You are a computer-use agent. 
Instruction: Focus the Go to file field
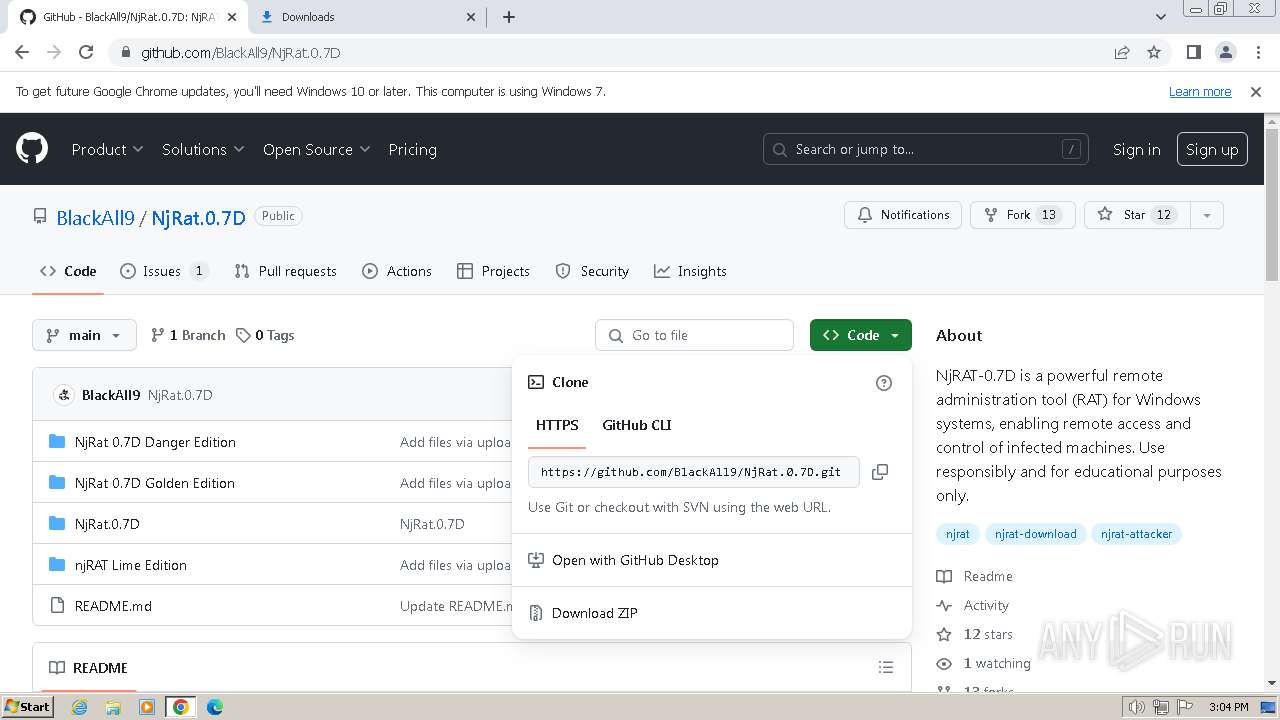pos(694,335)
